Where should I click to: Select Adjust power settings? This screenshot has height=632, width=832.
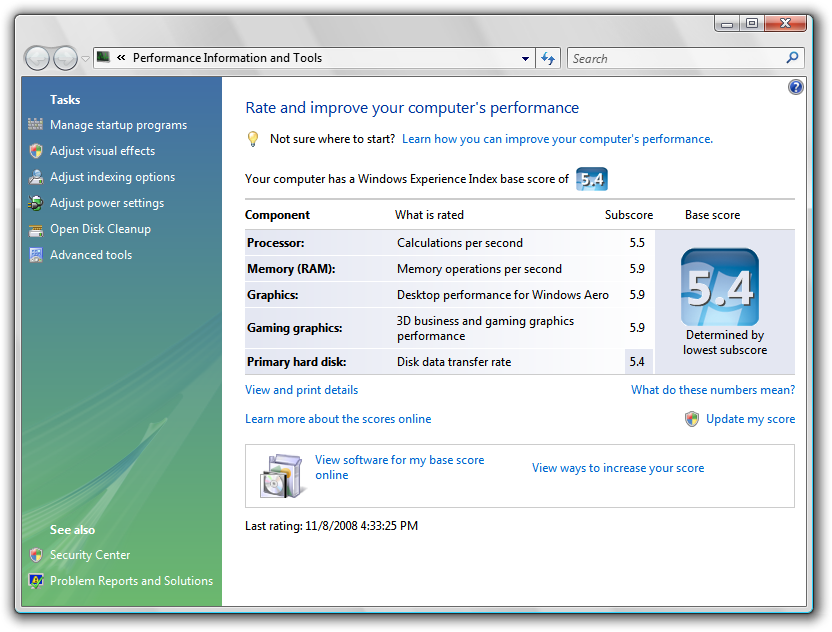coord(107,203)
